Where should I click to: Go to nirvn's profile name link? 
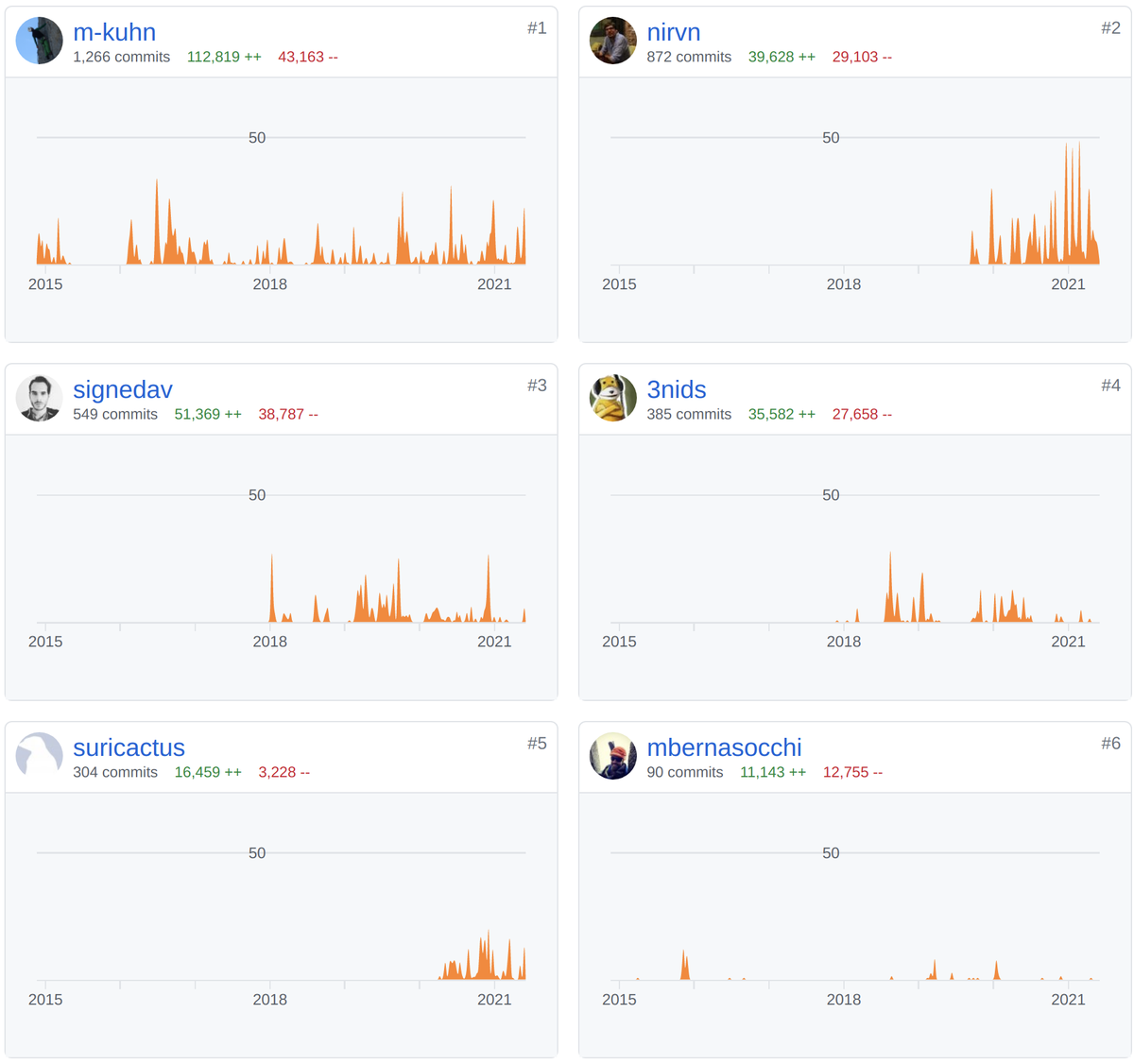pyautogui.click(x=673, y=32)
